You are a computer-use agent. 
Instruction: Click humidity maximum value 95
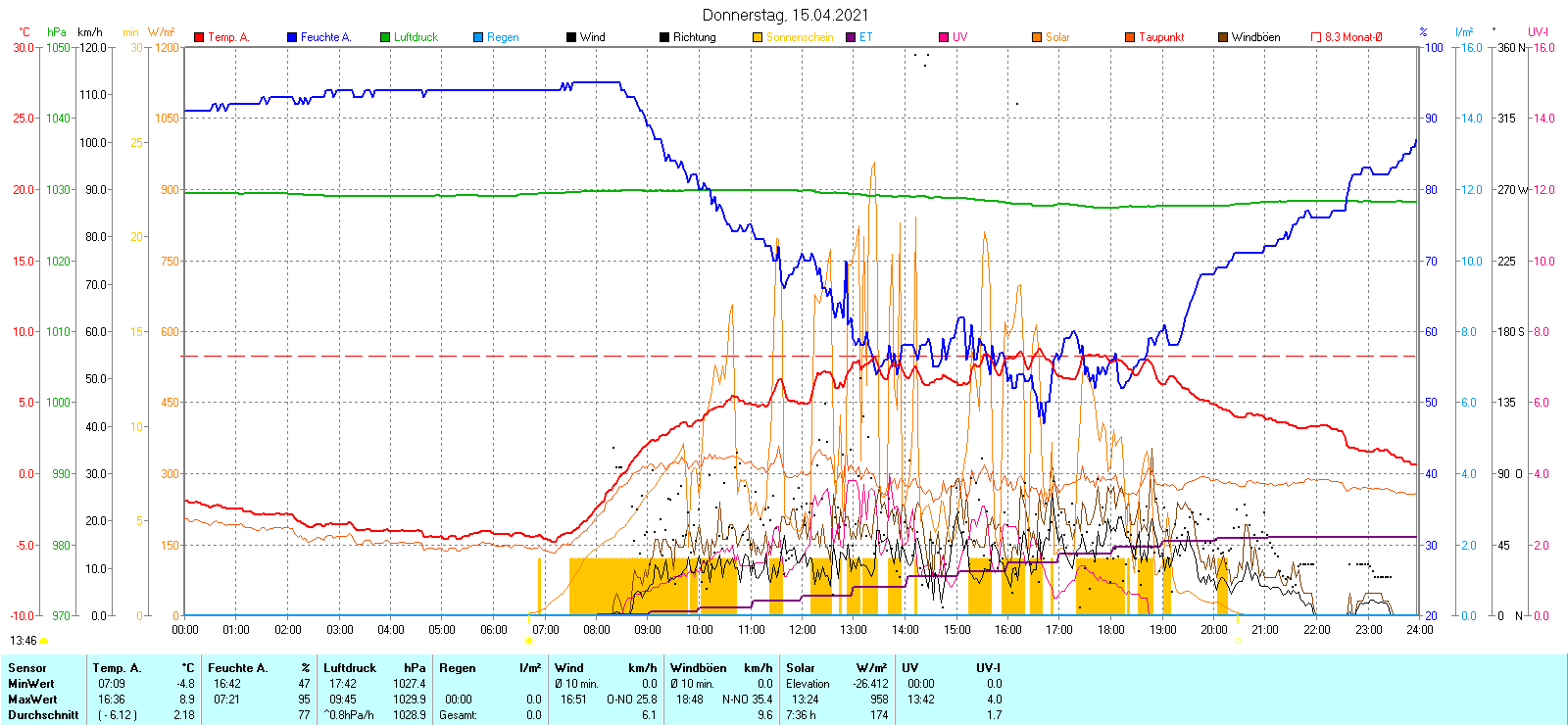(305, 700)
